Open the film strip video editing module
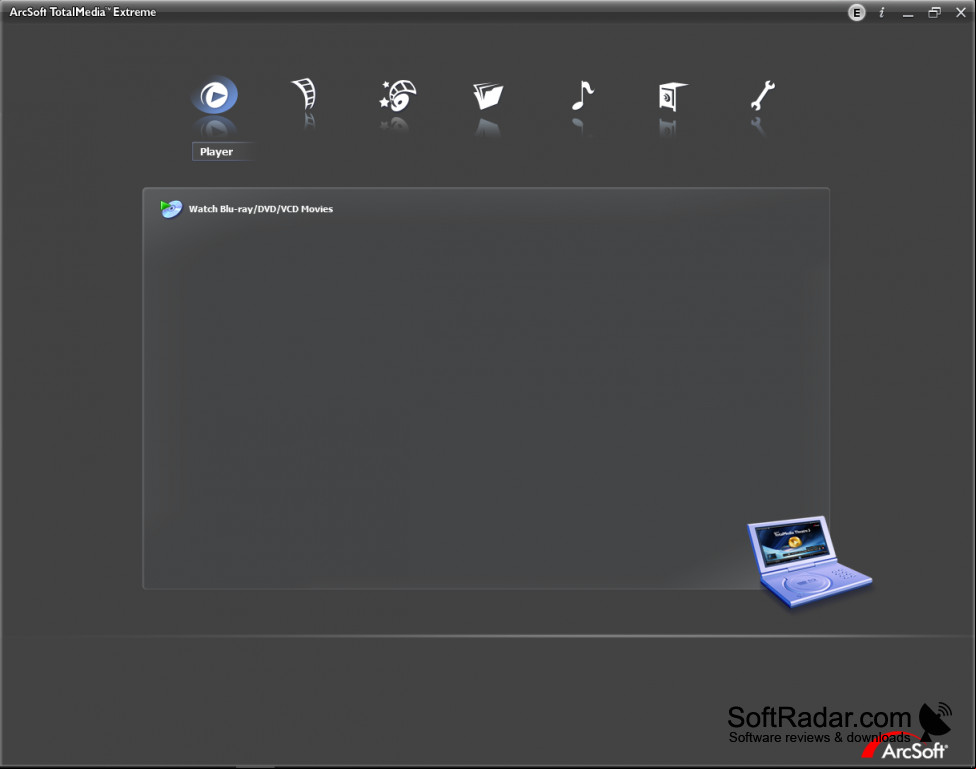Image resolution: width=976 pixels, height=769 pixels. [305, 94]
